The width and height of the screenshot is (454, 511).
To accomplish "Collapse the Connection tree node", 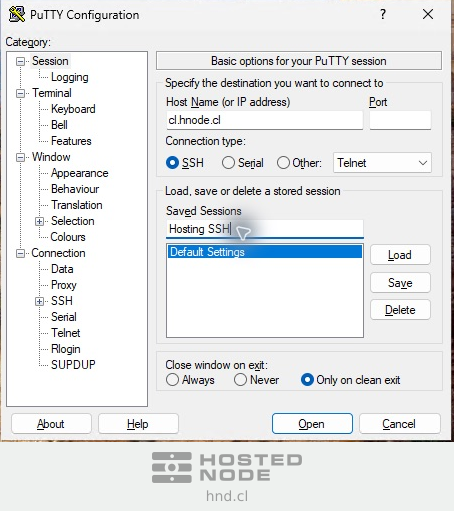I will tap(20, 253).
